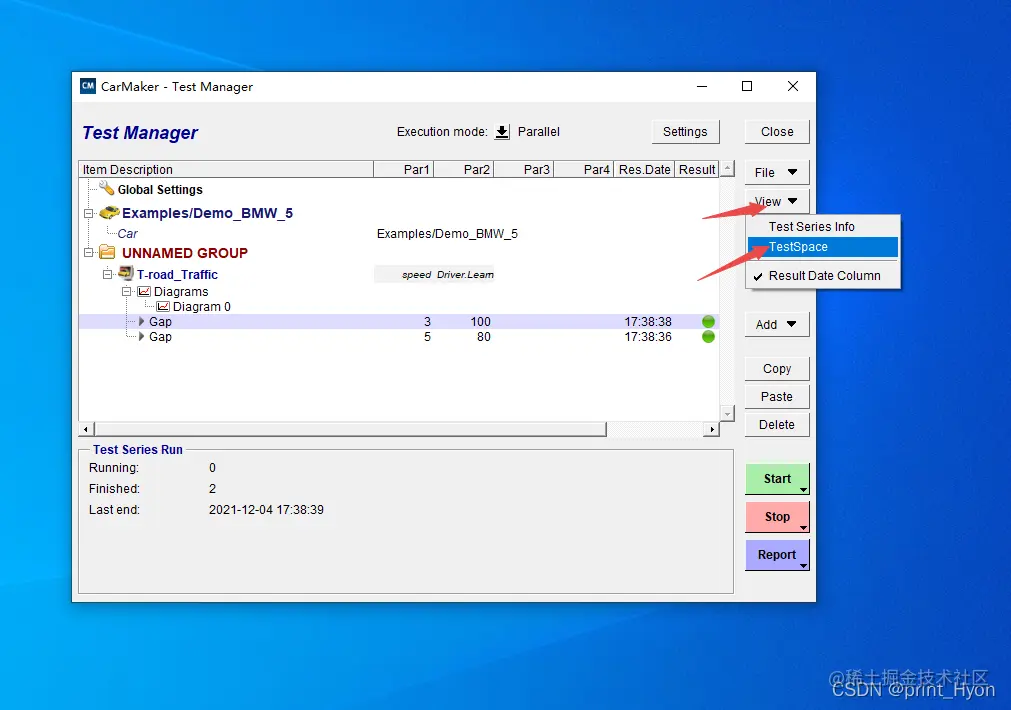Click the Result column header
This screenshot has height=710, width=1011.
696,169
